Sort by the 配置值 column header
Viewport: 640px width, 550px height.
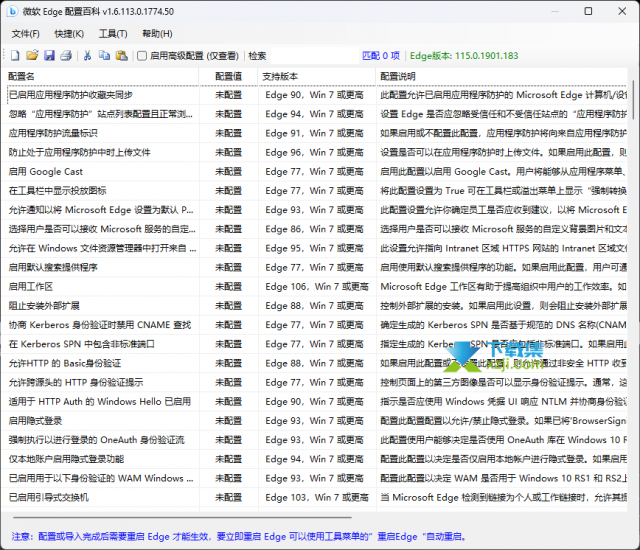(x=229, y=76)
